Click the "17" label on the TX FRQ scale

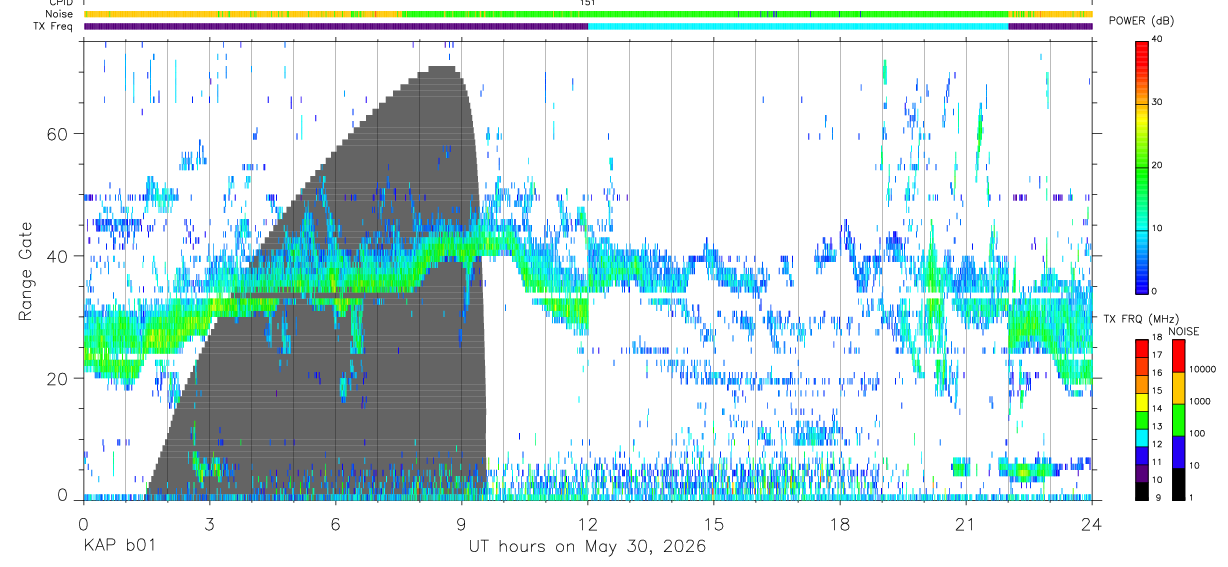coord(1157,355)
